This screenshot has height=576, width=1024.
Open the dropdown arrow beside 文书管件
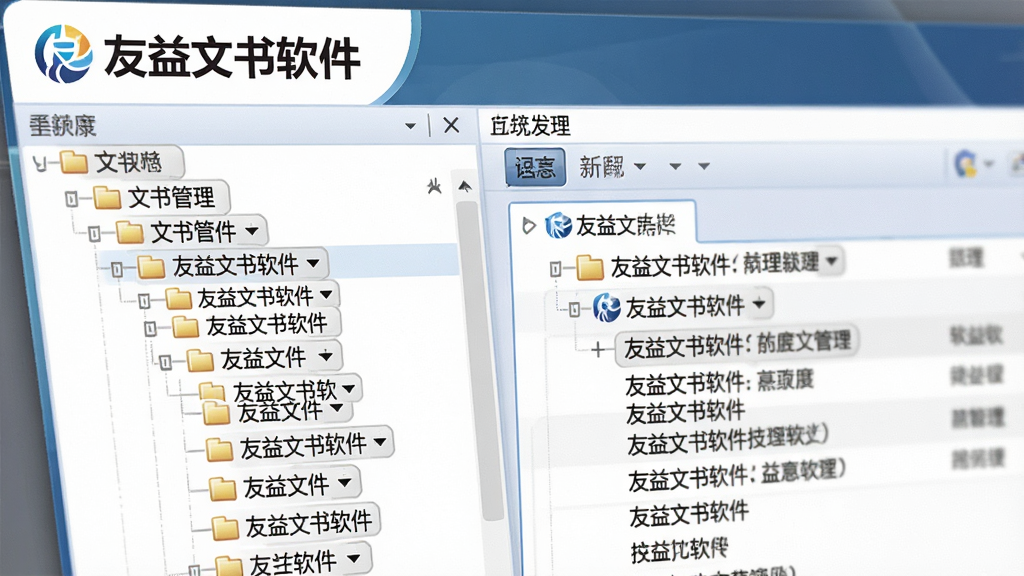coord(251,231)
